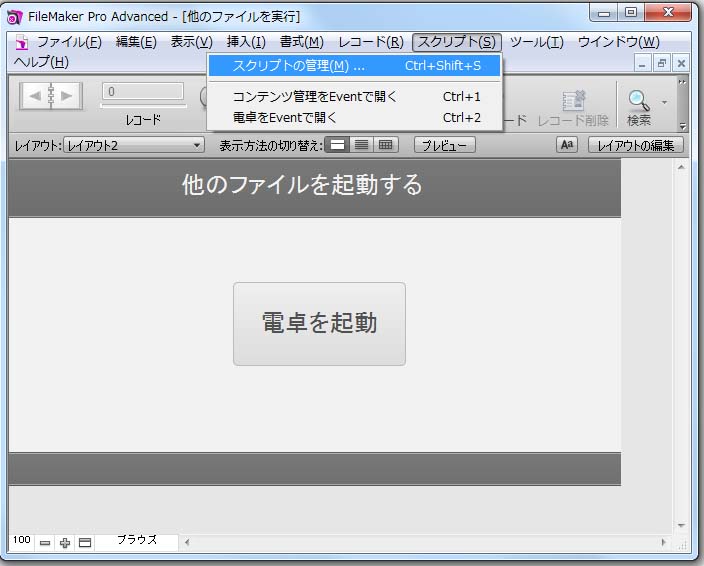Viewport: 704px width, 566px height.
Task: Click the record number input field
Action: click(x=143, y=91)
